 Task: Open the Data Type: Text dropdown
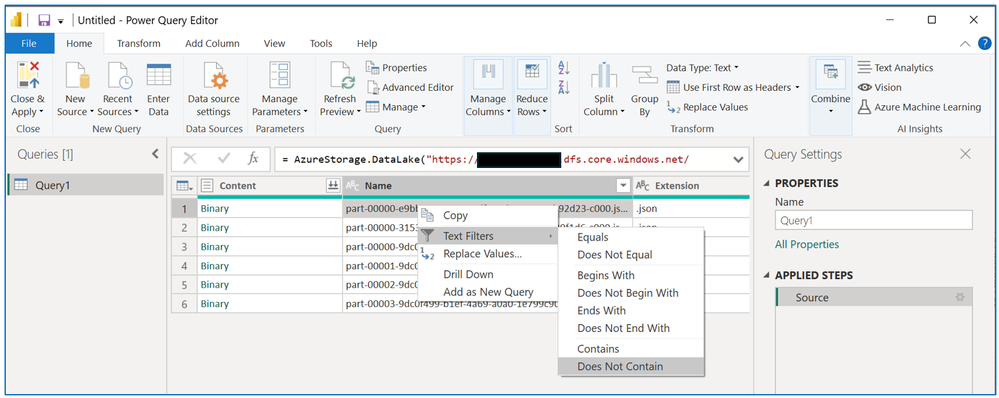click(702, 68)
